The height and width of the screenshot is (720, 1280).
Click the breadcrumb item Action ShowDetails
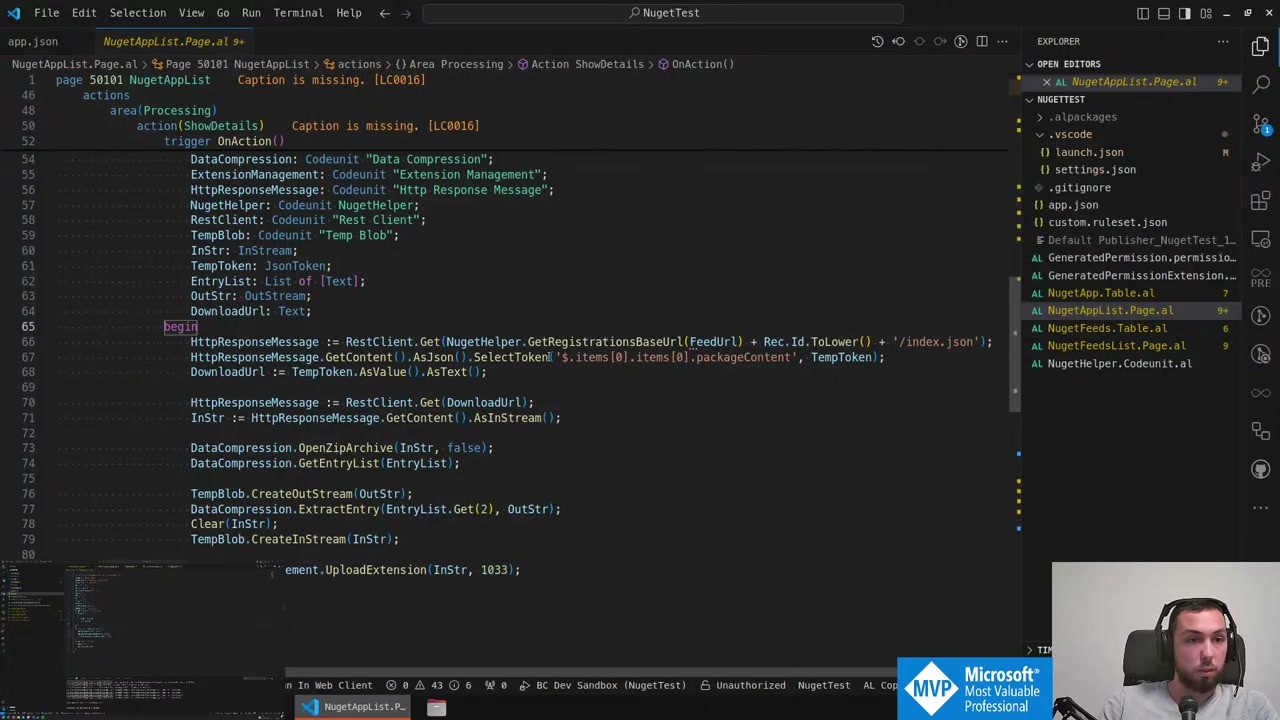587,64
